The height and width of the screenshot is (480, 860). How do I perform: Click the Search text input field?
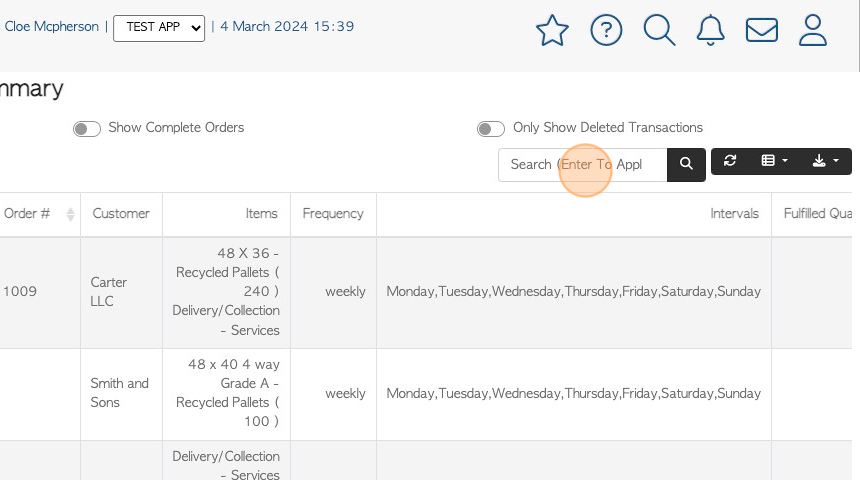pyautogui.click(x=582, y=165)
